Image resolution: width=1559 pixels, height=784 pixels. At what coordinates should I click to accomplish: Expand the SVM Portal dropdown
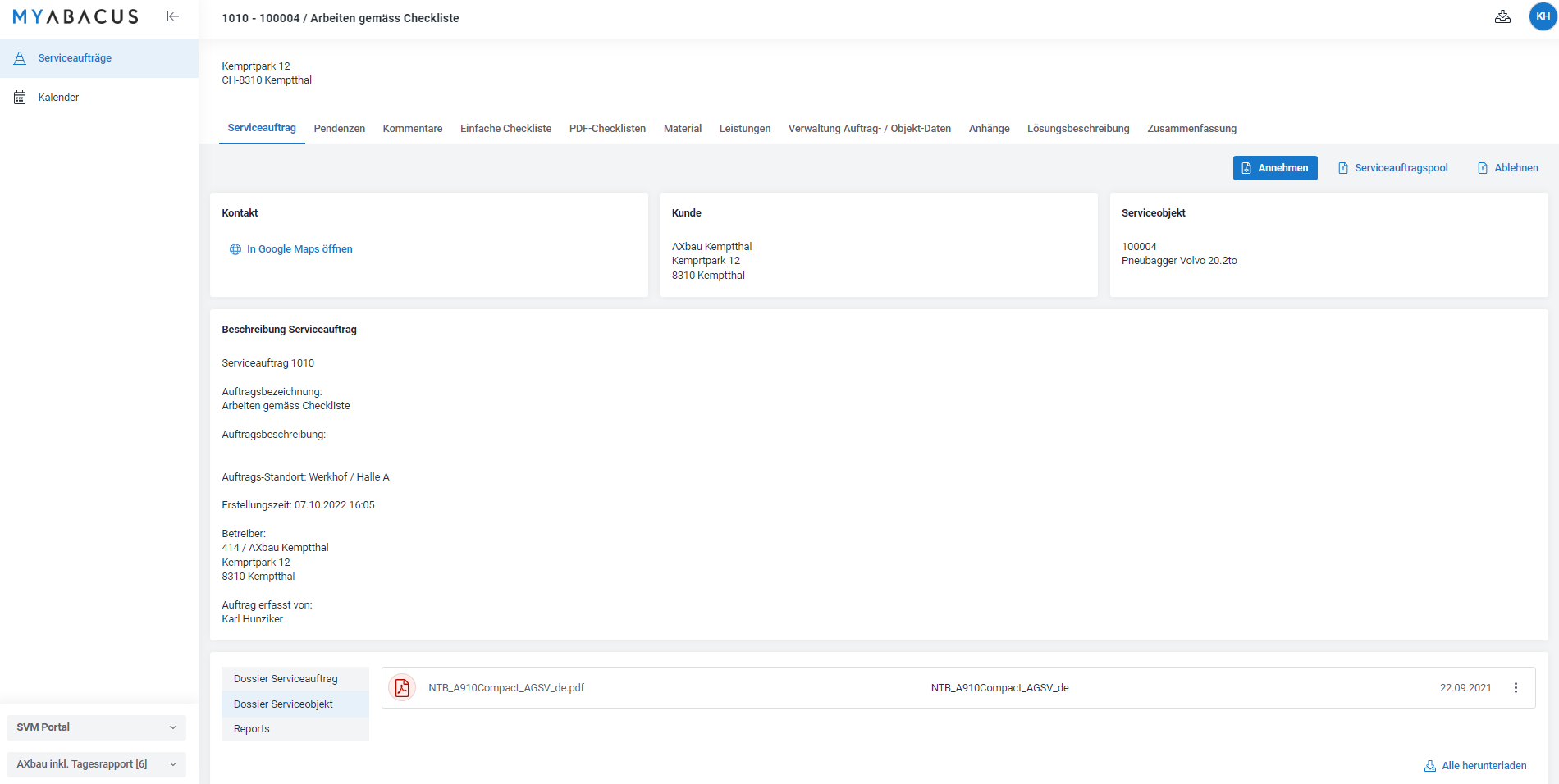point(96,727)
